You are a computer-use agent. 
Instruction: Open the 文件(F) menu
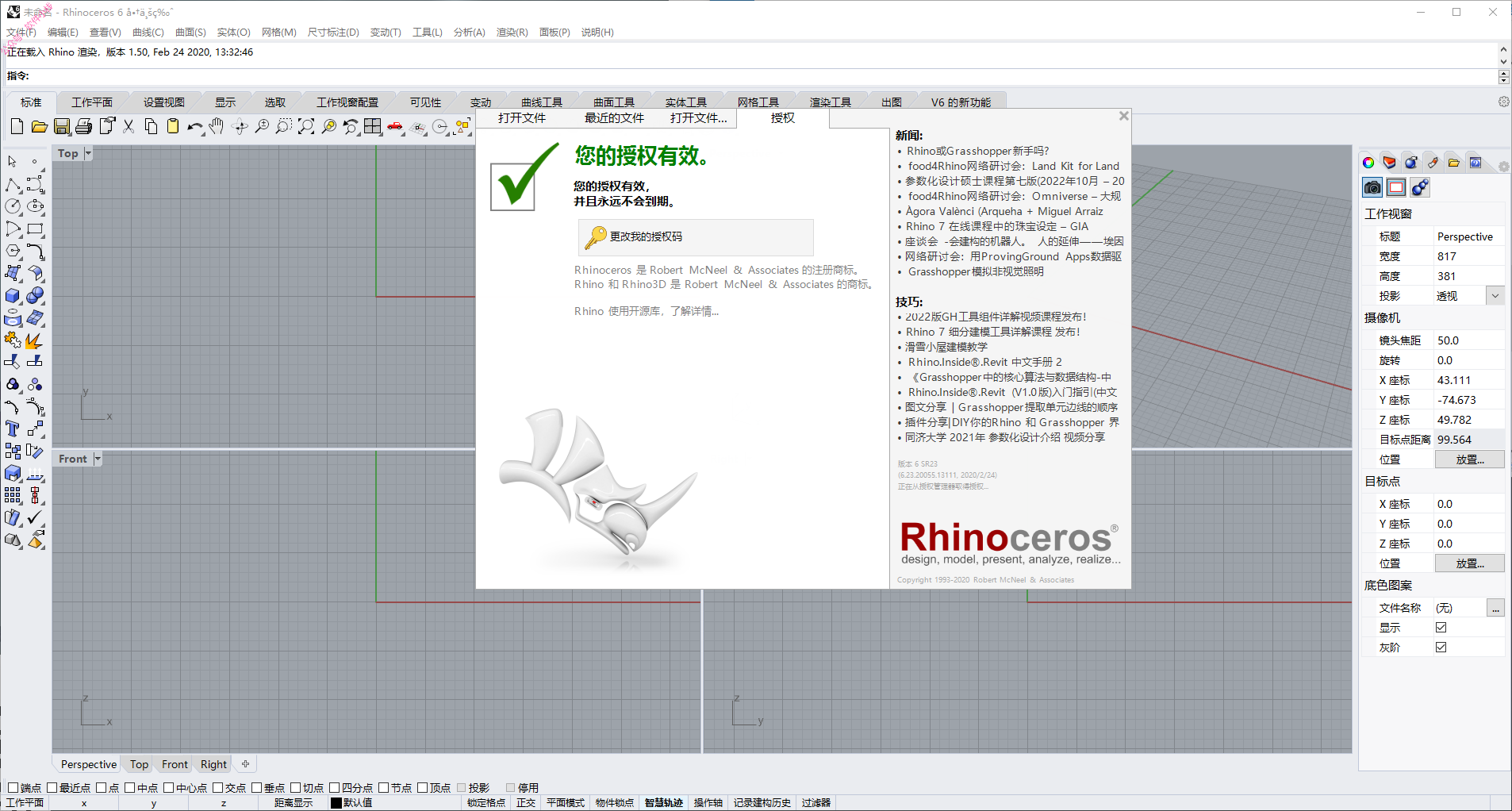(21, 33)
